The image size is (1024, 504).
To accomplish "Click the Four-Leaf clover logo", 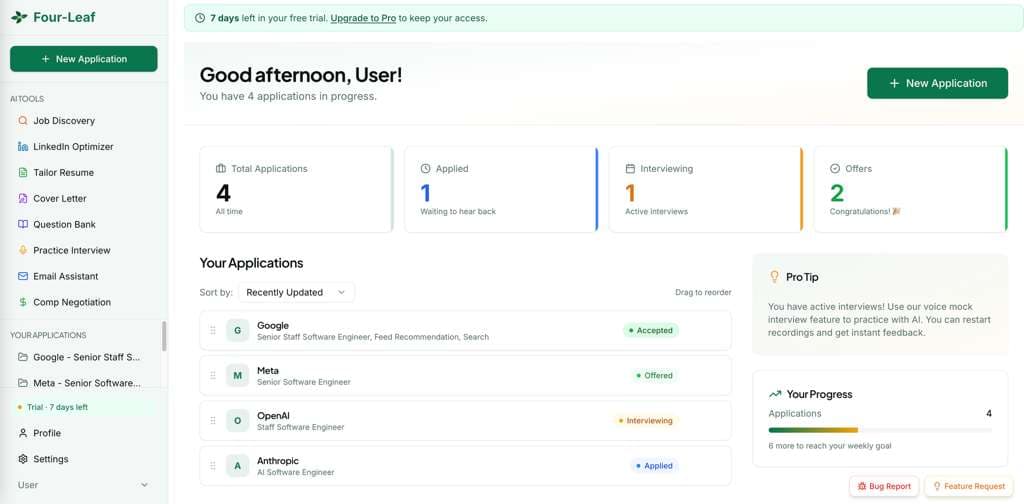I will coord(19,17).
